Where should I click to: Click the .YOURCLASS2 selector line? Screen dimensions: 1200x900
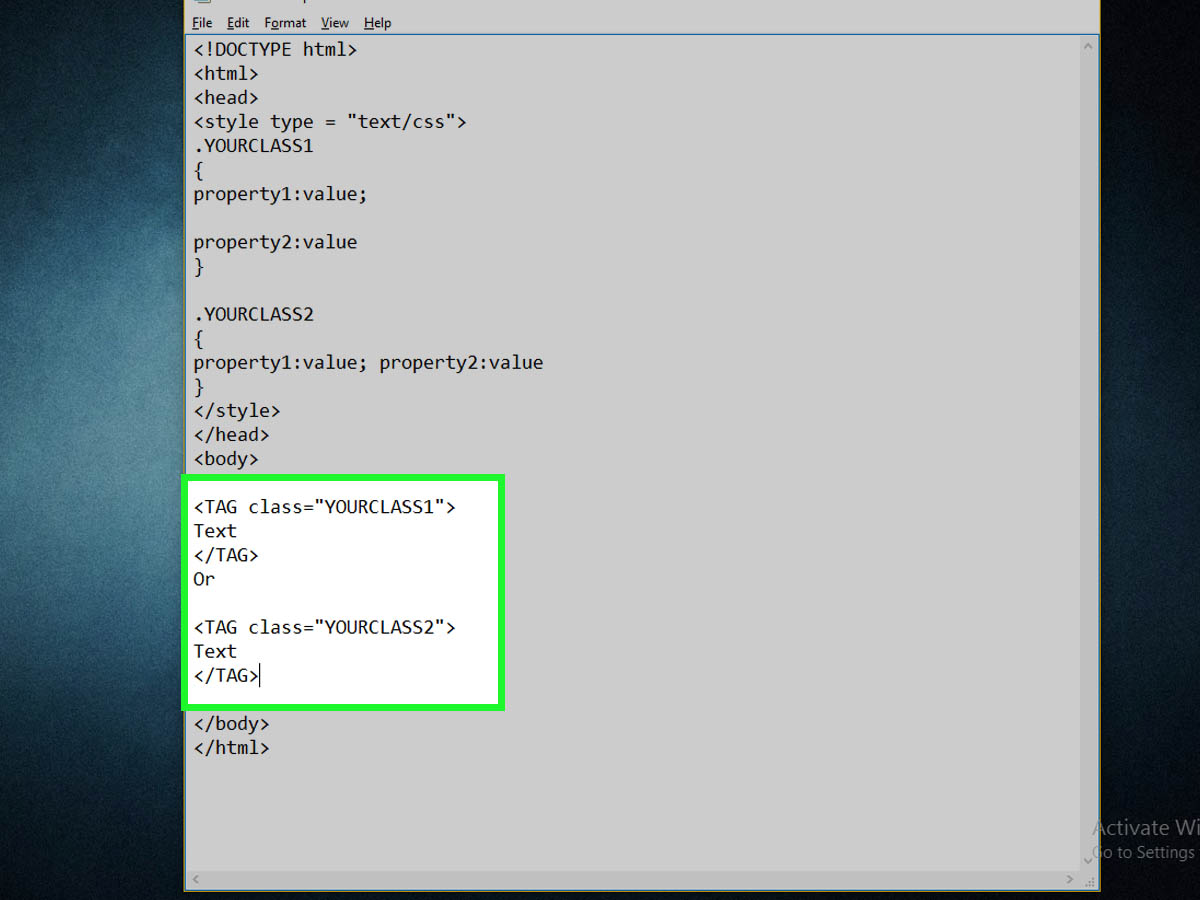coord(254,314)
